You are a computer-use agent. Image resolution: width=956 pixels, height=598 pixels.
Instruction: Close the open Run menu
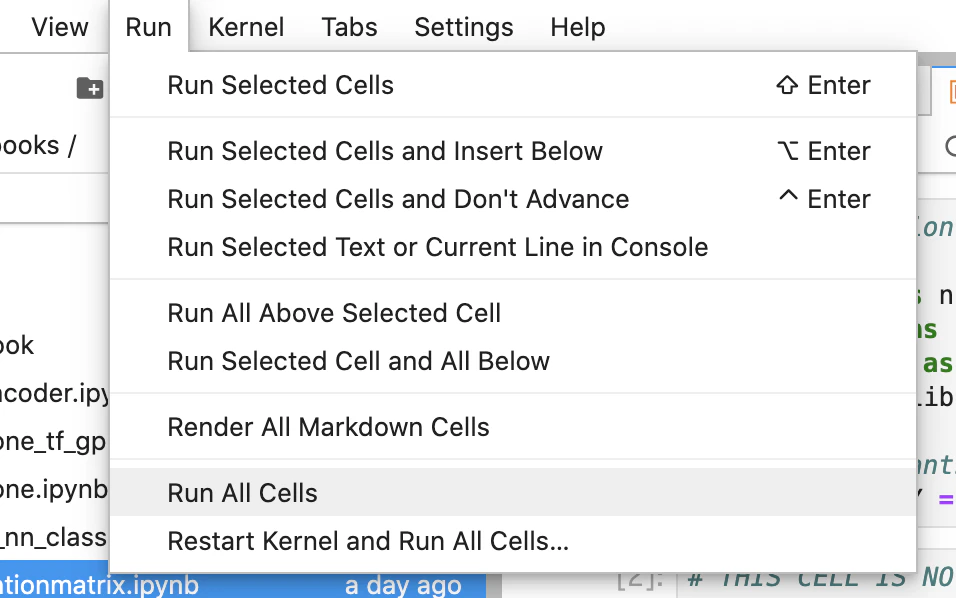click(149, 27)
